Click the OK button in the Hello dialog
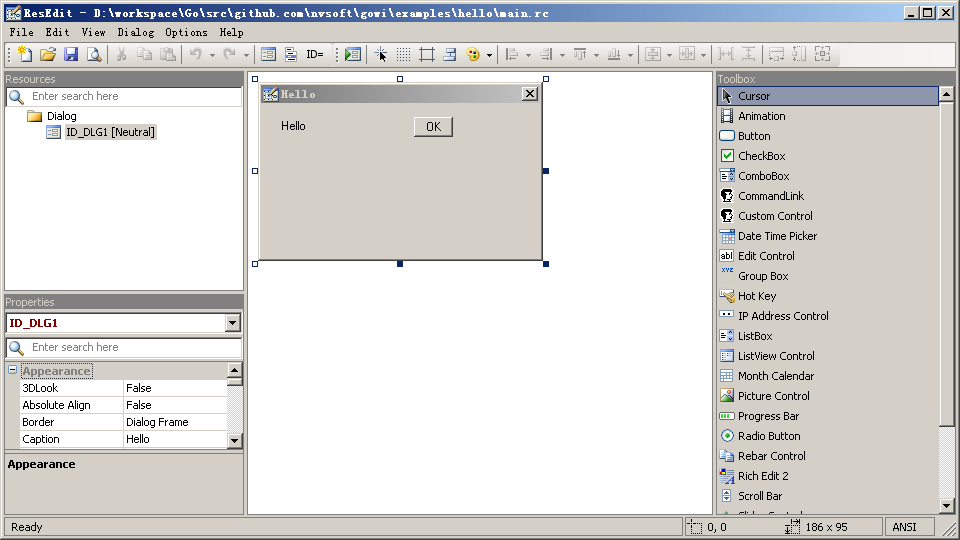Screen dimensions: 960x540 tap(433, 127)
